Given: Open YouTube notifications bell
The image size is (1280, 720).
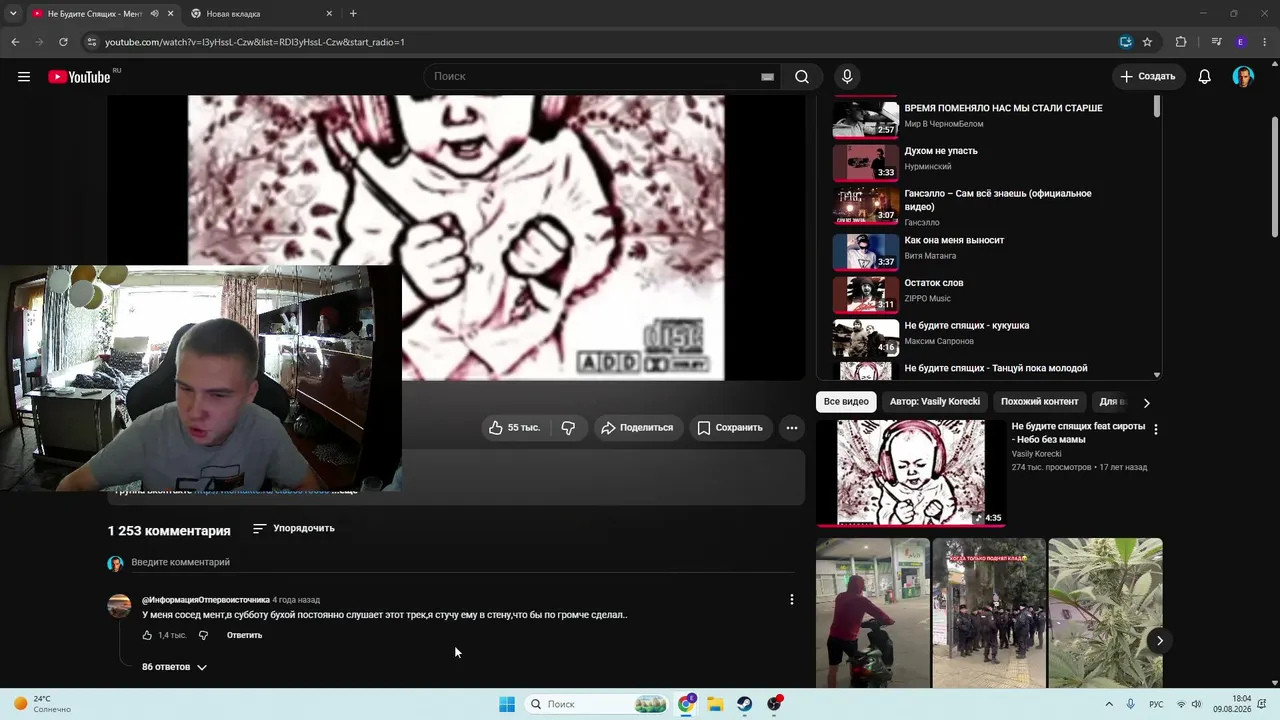Looking at the screenshot, I should click(x=1205, y=77).
